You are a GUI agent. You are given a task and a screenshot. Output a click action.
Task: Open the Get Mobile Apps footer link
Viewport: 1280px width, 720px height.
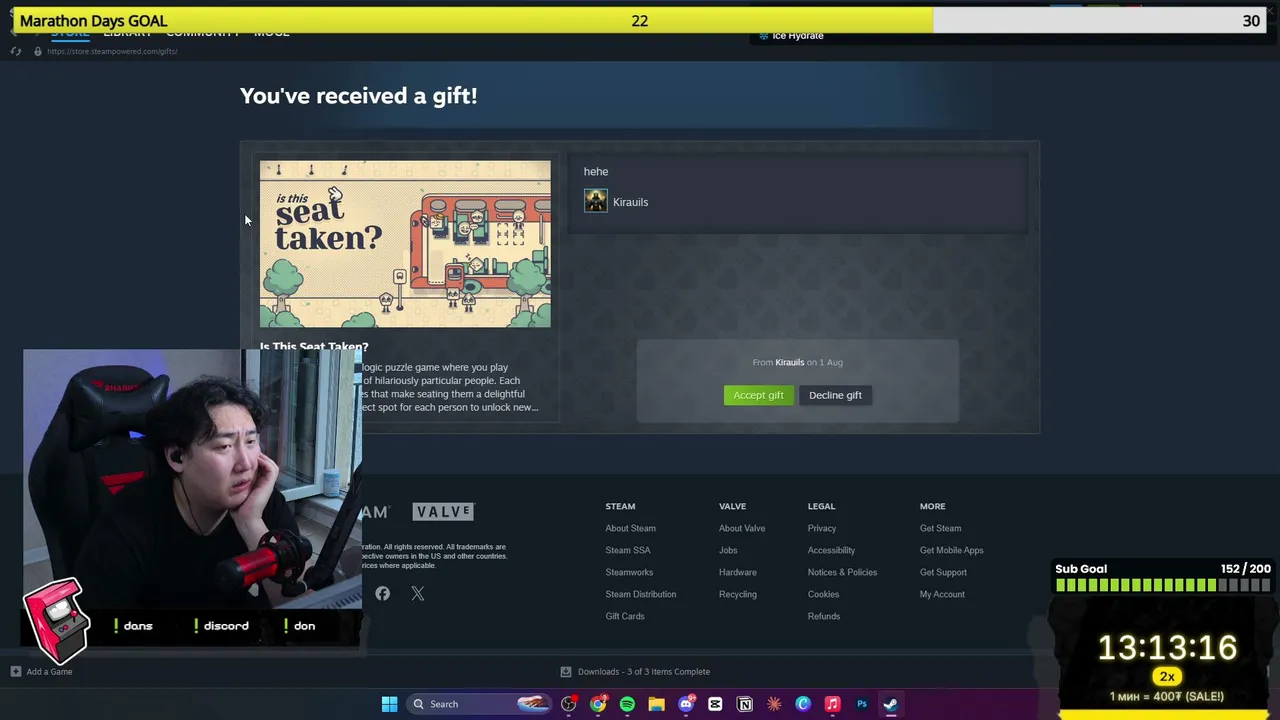click(x=951, y=550)
